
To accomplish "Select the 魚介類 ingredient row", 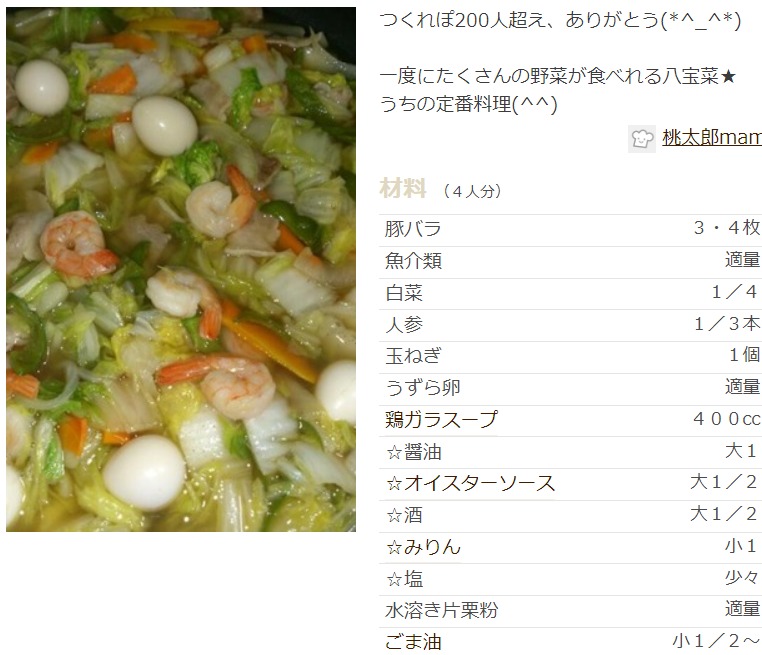I will (x=571, y=261).
